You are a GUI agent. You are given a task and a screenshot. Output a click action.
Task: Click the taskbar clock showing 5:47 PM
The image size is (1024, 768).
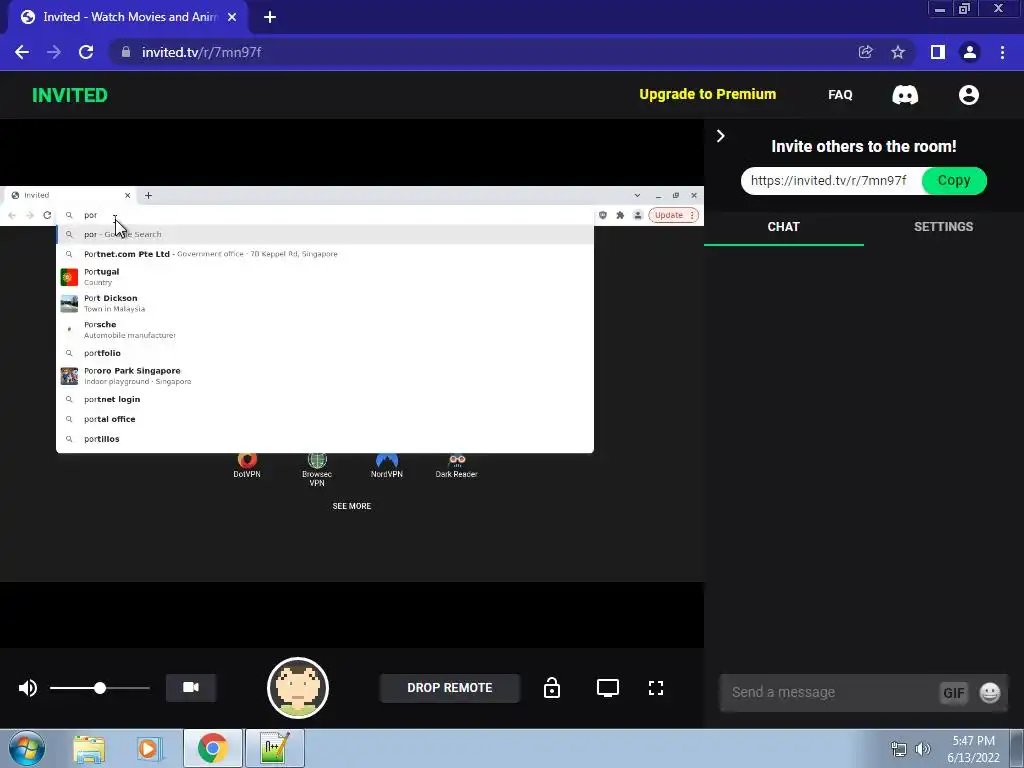(x=973, y=749)
